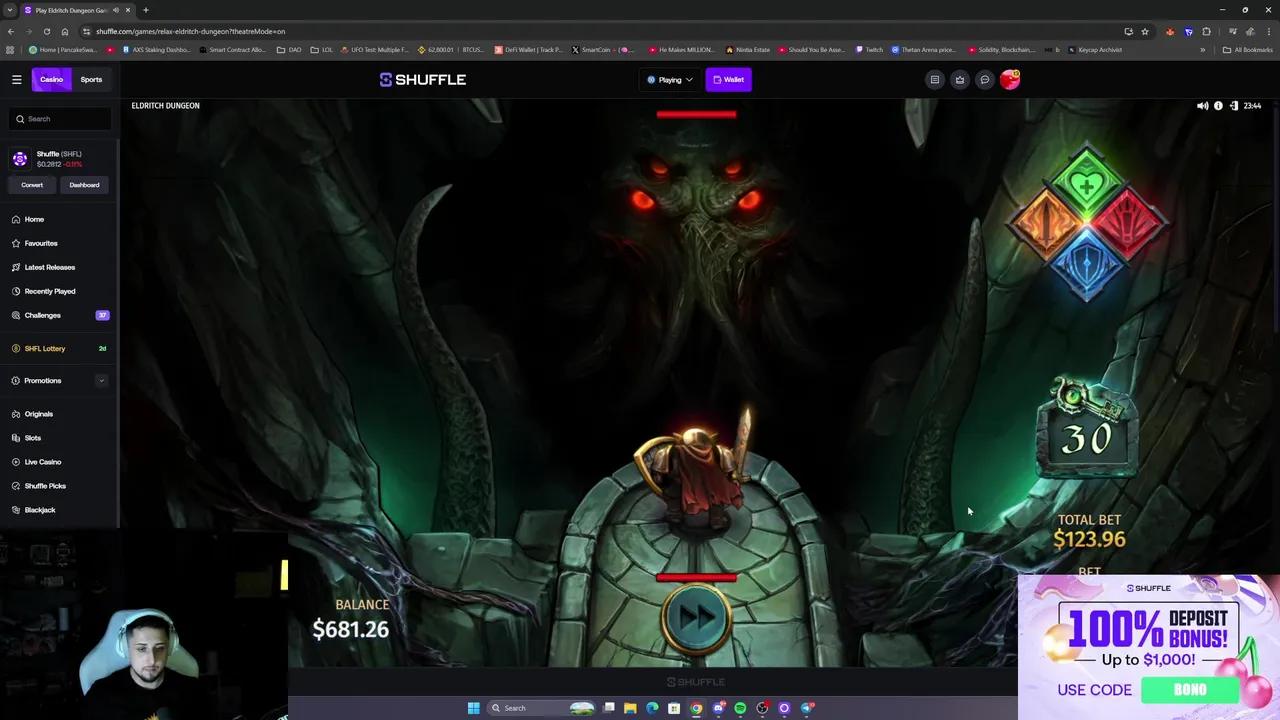Screen dimensions: 1280x720
Task: Open game chat messenger icon
Action: pos(984,79)
